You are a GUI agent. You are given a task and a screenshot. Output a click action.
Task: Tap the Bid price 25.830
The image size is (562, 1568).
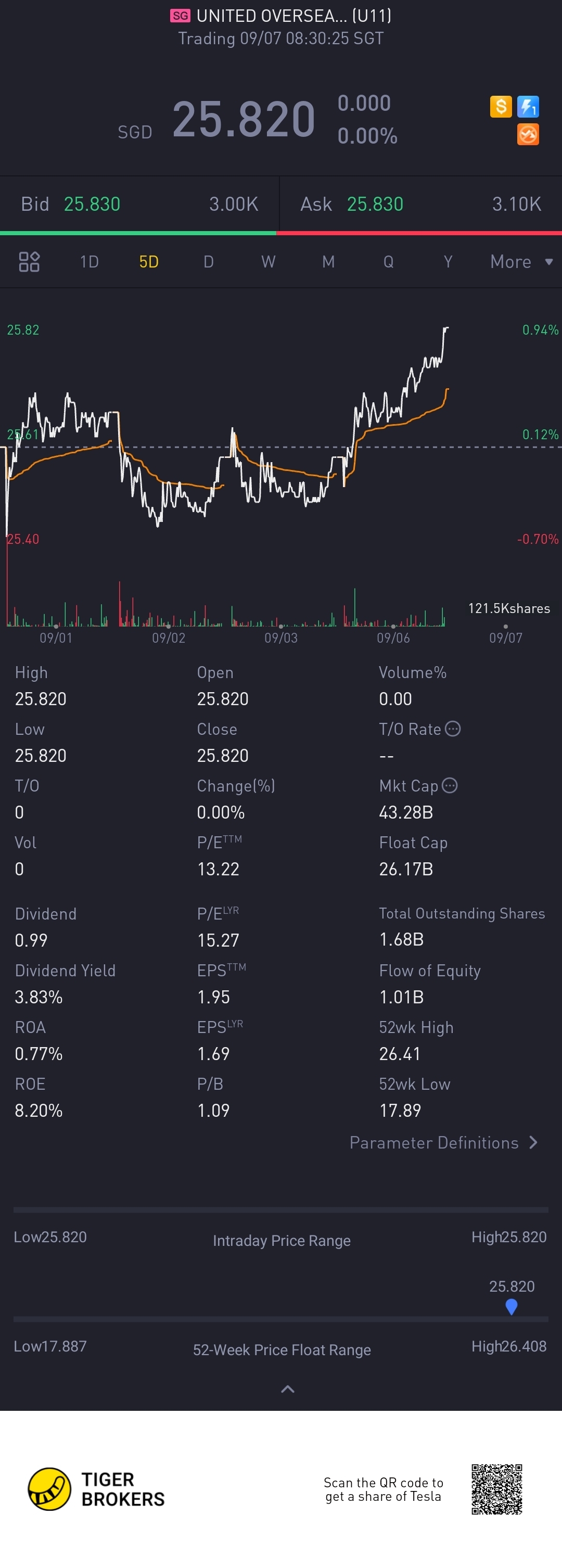(92, 204)
